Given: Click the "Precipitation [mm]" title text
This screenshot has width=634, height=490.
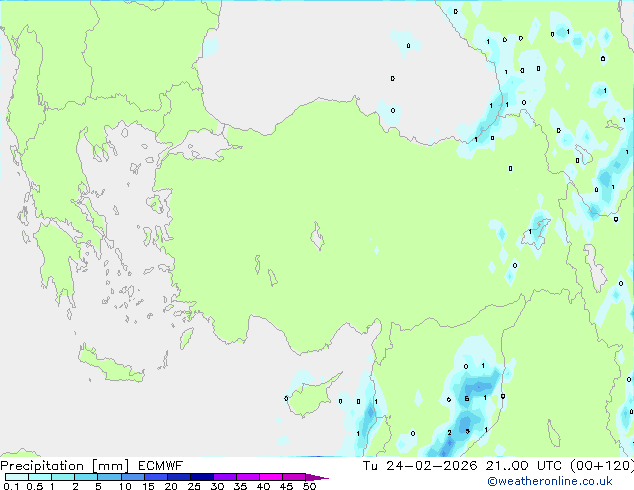Looking at the screenshot, I should pos(65,466).
